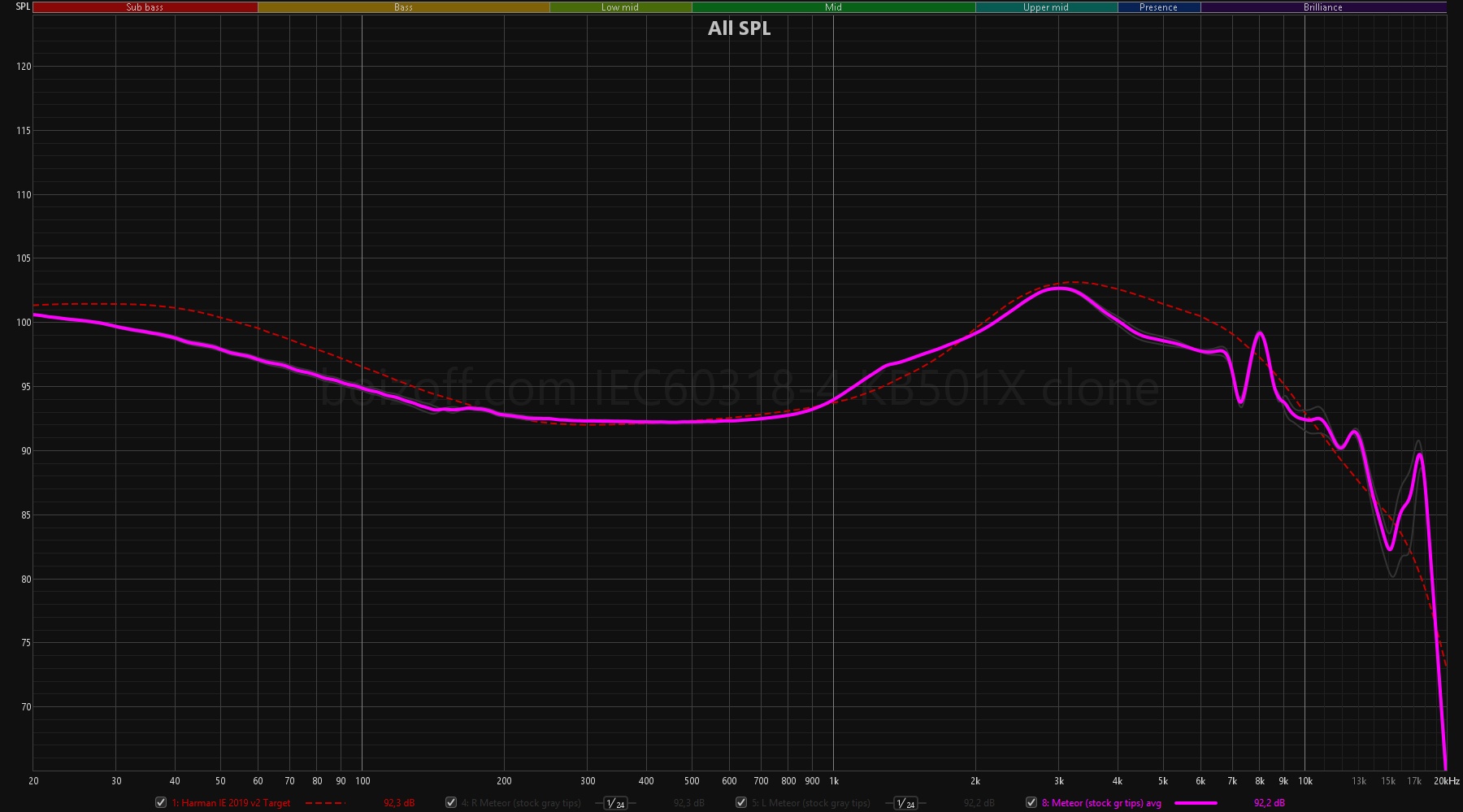
Task: Click the Mid band label
Action: (833, 7)
